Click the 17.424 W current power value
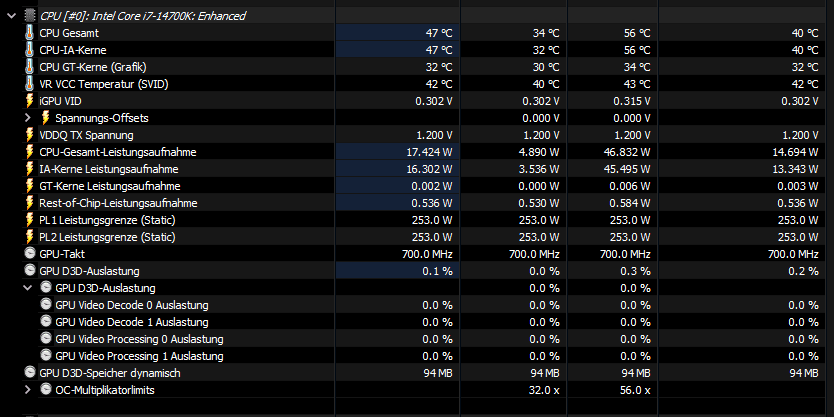This screenshot has width=834, height=417. [430, 152]
